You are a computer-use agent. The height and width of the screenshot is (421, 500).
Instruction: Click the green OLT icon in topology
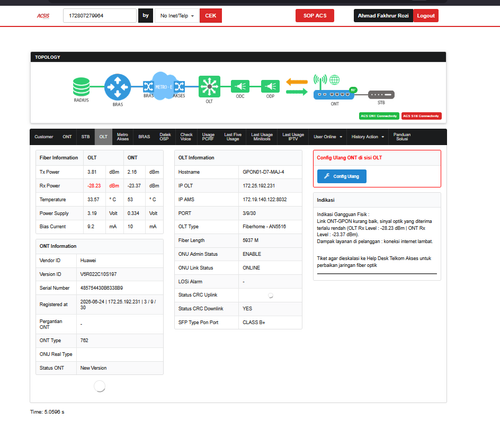tap(209, 86)
